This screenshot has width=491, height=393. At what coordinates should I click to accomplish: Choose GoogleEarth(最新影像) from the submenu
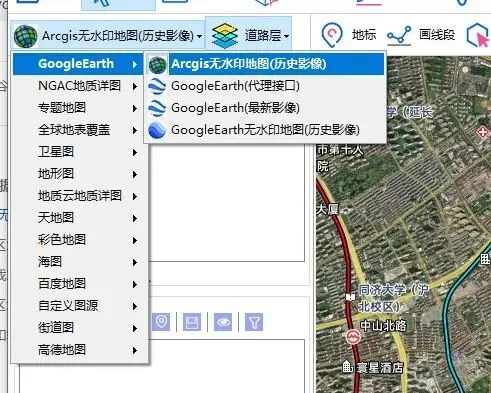pos(235,108)
